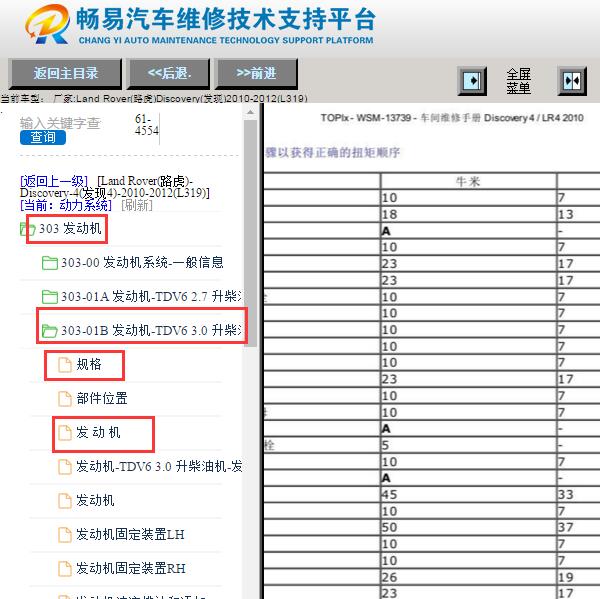Click the 牛米 column header
The height and width of the screenshot is (599, 600).
(468, 181)
